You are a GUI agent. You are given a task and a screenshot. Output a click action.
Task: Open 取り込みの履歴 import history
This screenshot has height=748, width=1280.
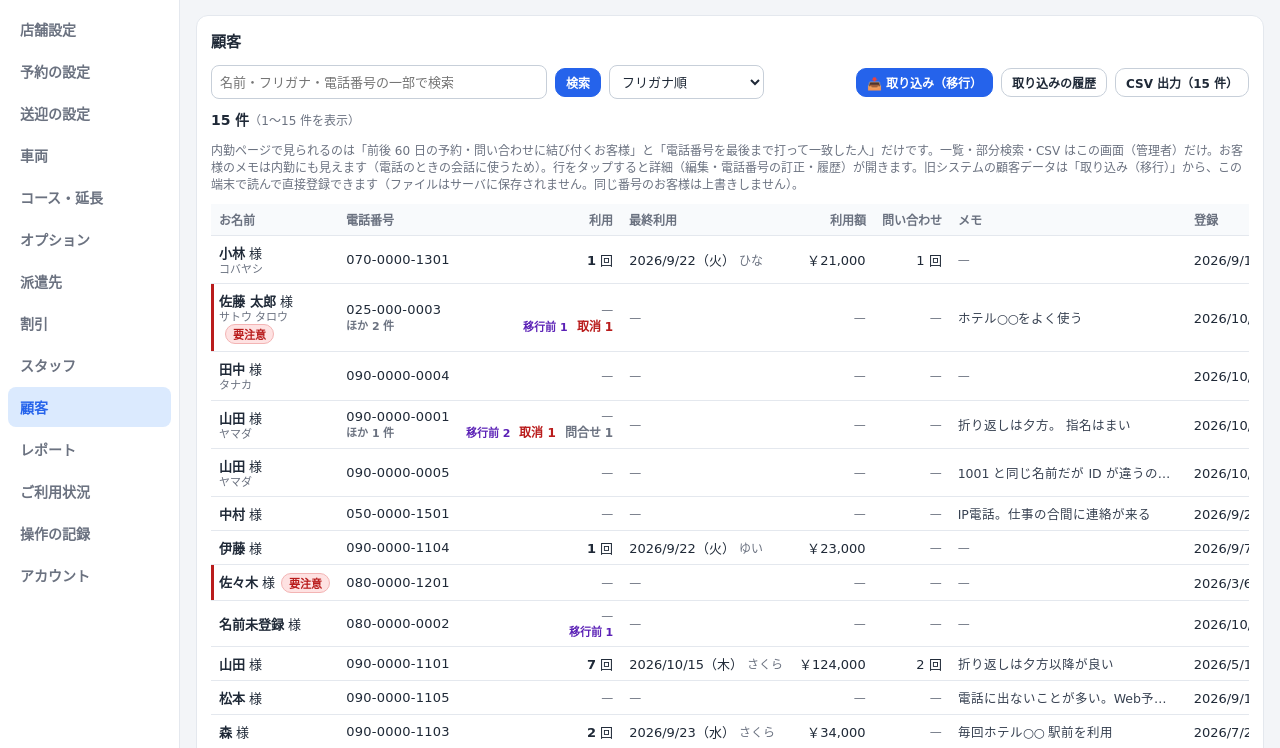pos(1054,82)
